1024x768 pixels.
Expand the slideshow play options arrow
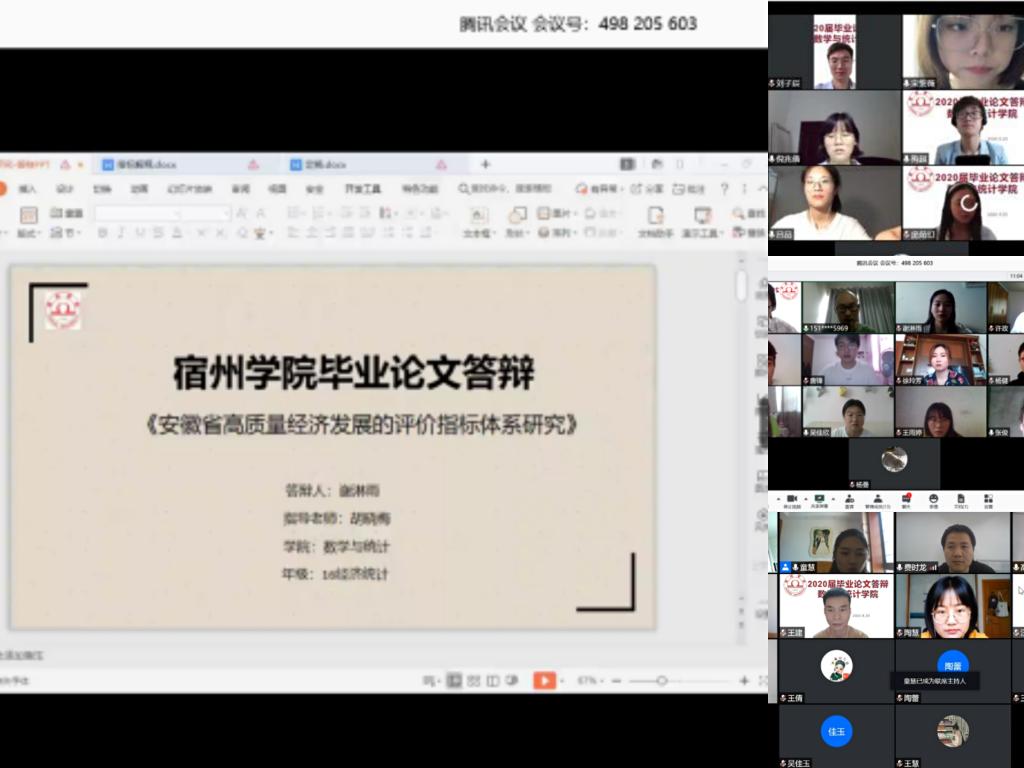tap(561, 681)
